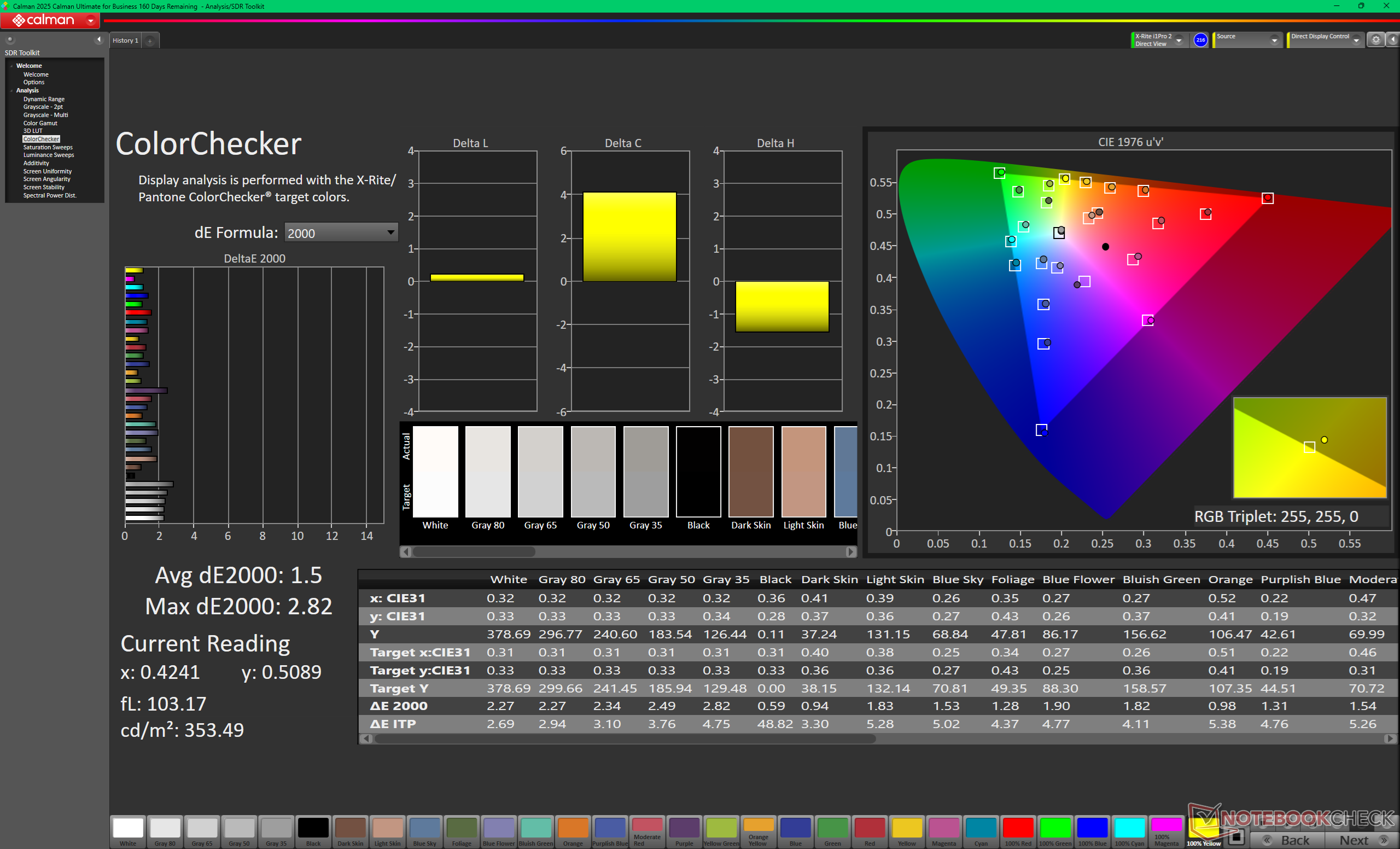Select the 100% Green patch button
The image size is (1400, 849).
[x=1055, y=831]
